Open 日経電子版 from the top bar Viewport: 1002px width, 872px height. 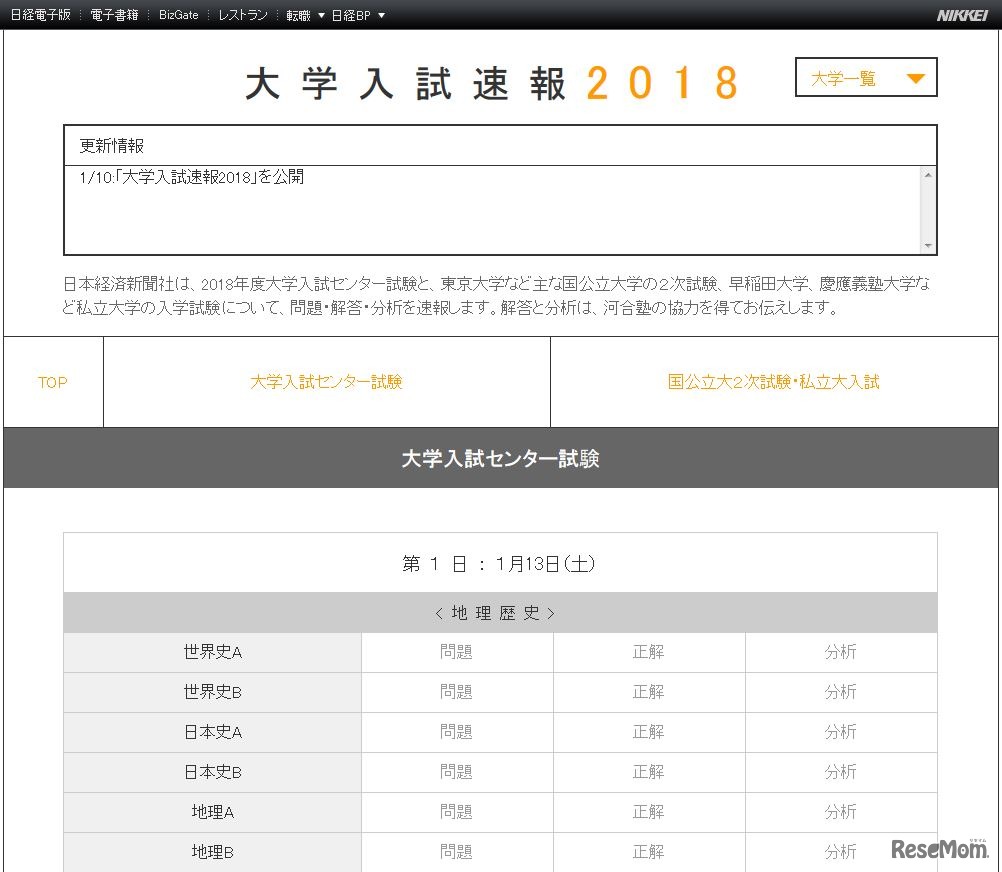point(42,15)
